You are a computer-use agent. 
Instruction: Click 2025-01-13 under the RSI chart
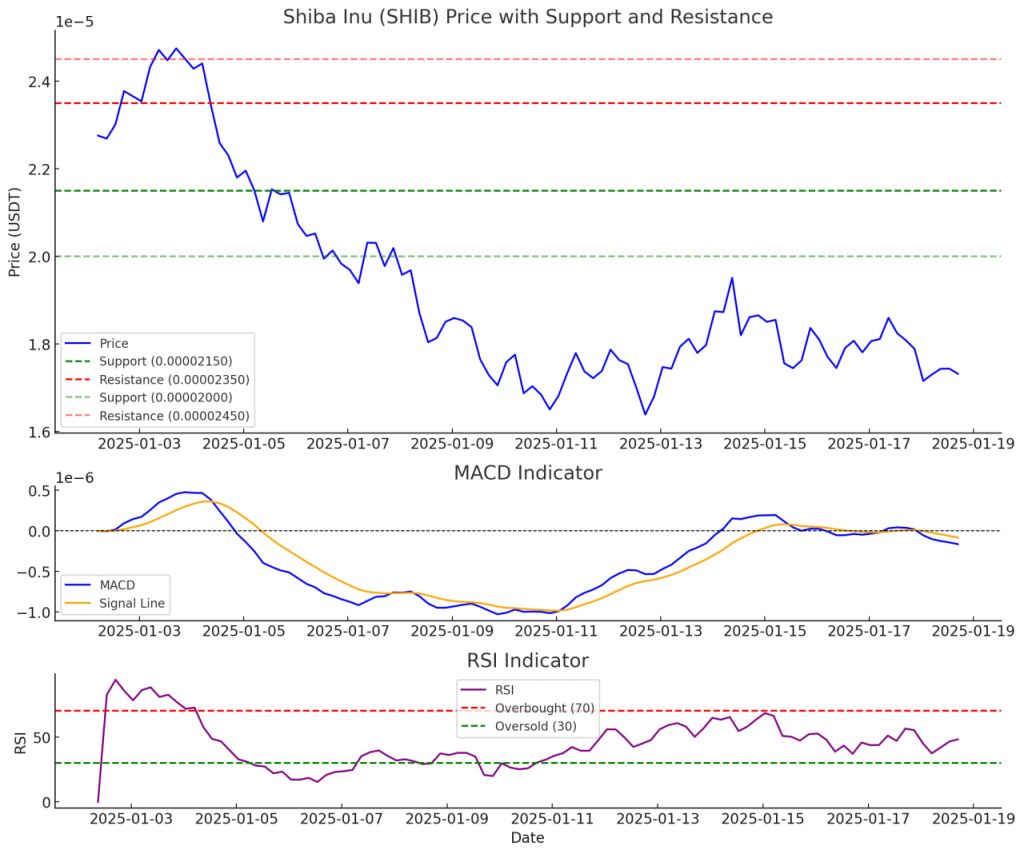point(658,819)
